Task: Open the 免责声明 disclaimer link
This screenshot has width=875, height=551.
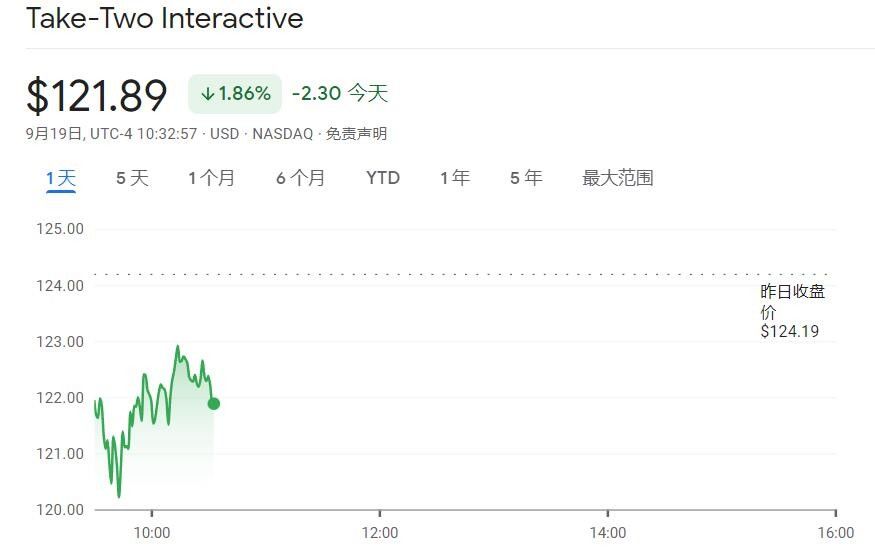Action: coord(356,134)
